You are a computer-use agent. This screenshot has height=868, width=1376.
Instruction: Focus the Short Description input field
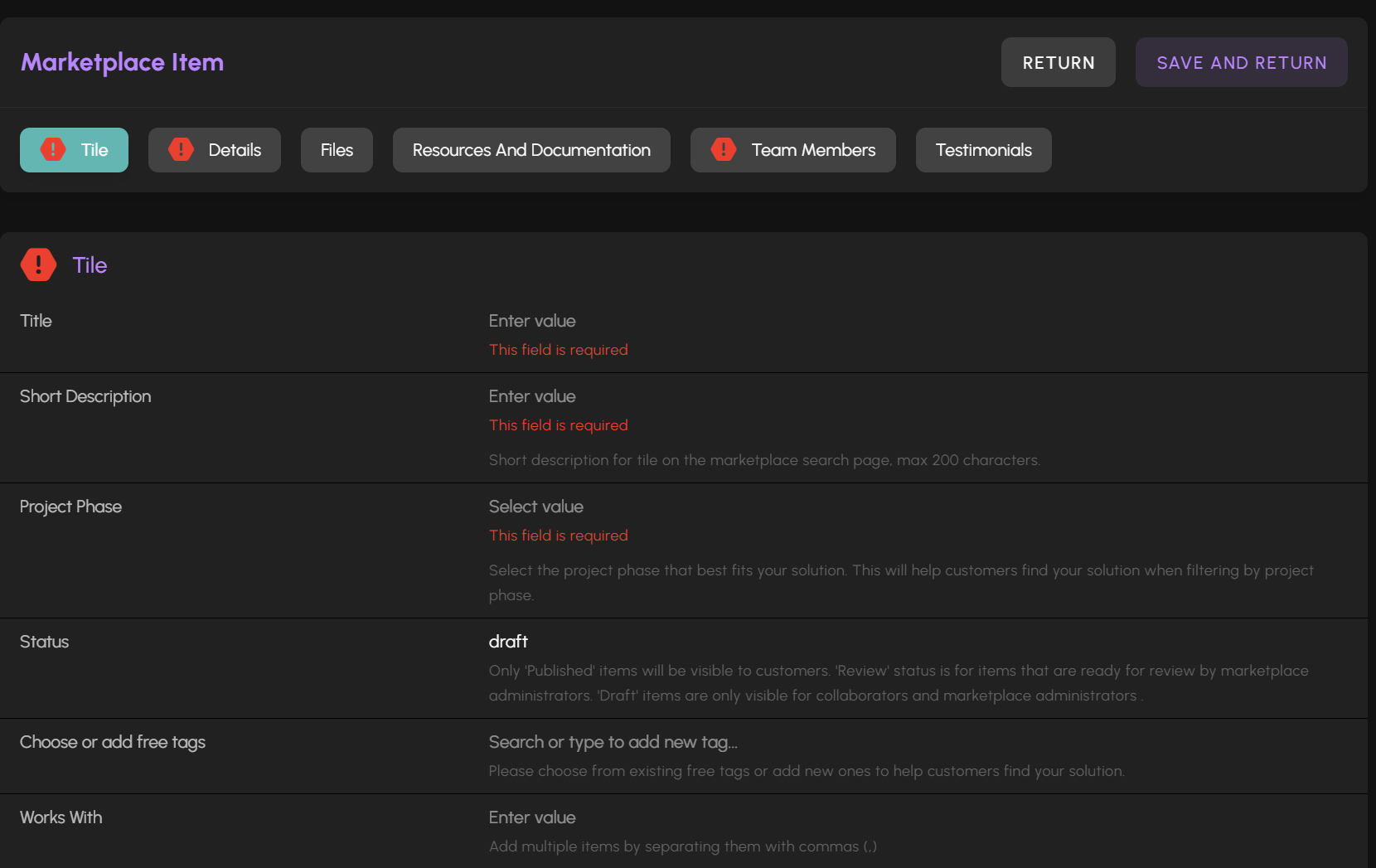[x=920, y=396]
